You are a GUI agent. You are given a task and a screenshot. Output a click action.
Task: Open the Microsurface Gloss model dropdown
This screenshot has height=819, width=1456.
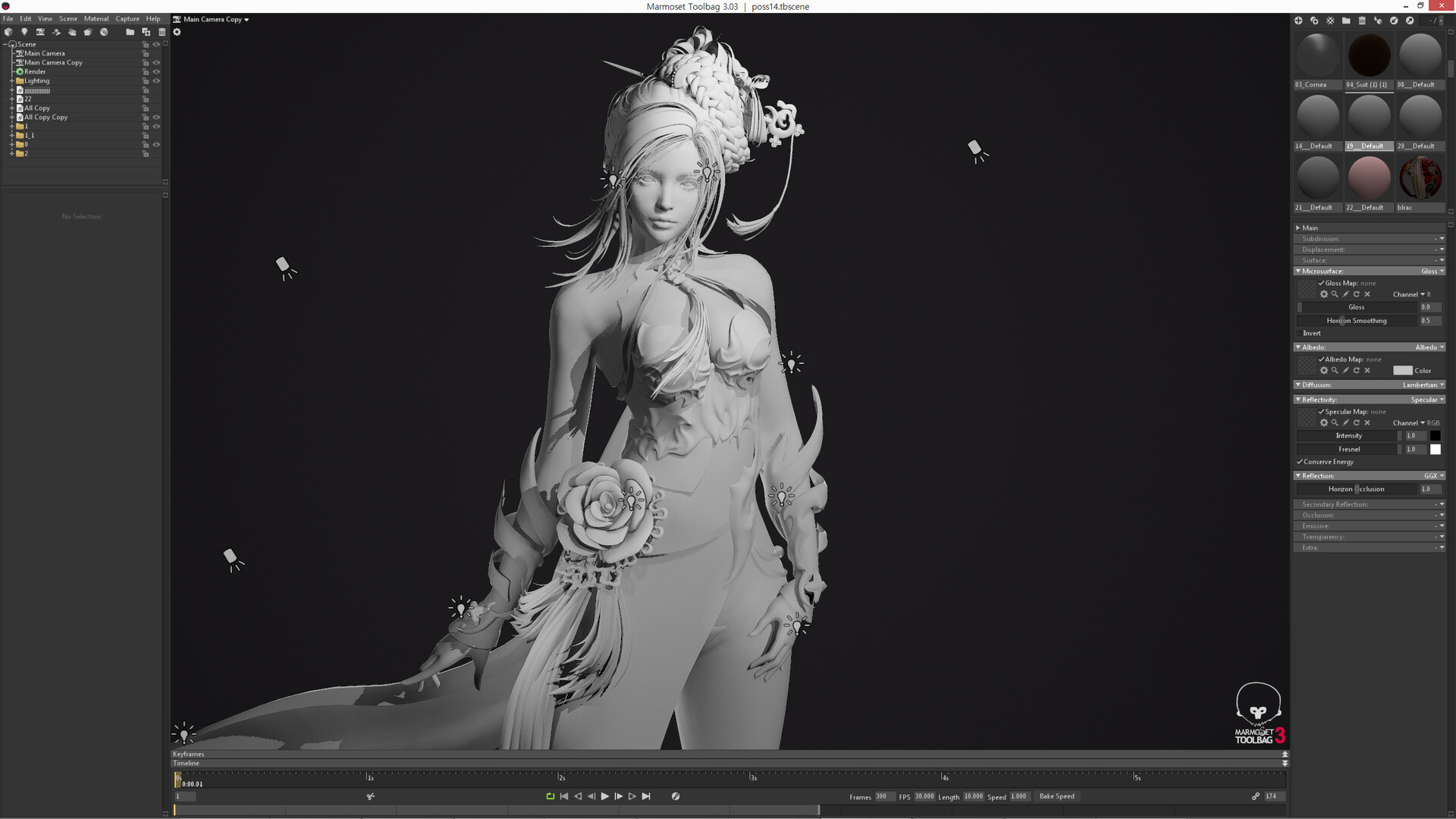1432,271
